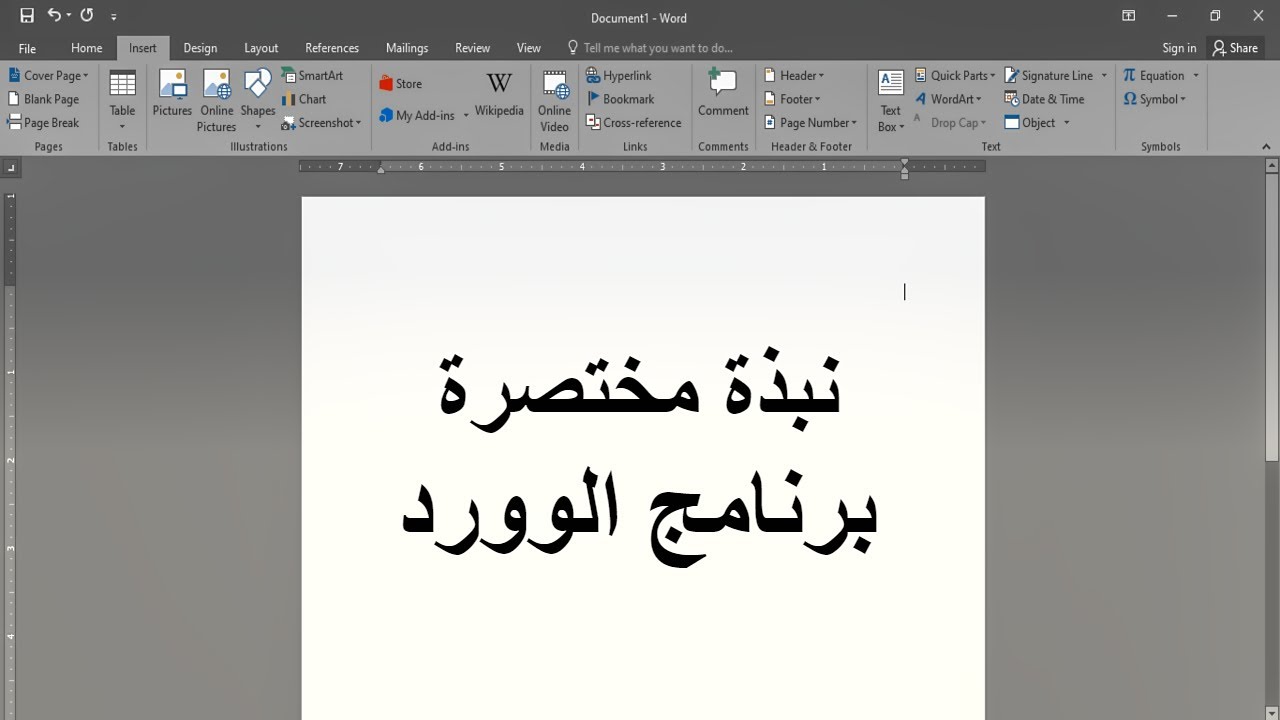This screenshot has width=1280, height=720.
Task: Open the Wikipedia add-in
Action: tap(499, 96)
